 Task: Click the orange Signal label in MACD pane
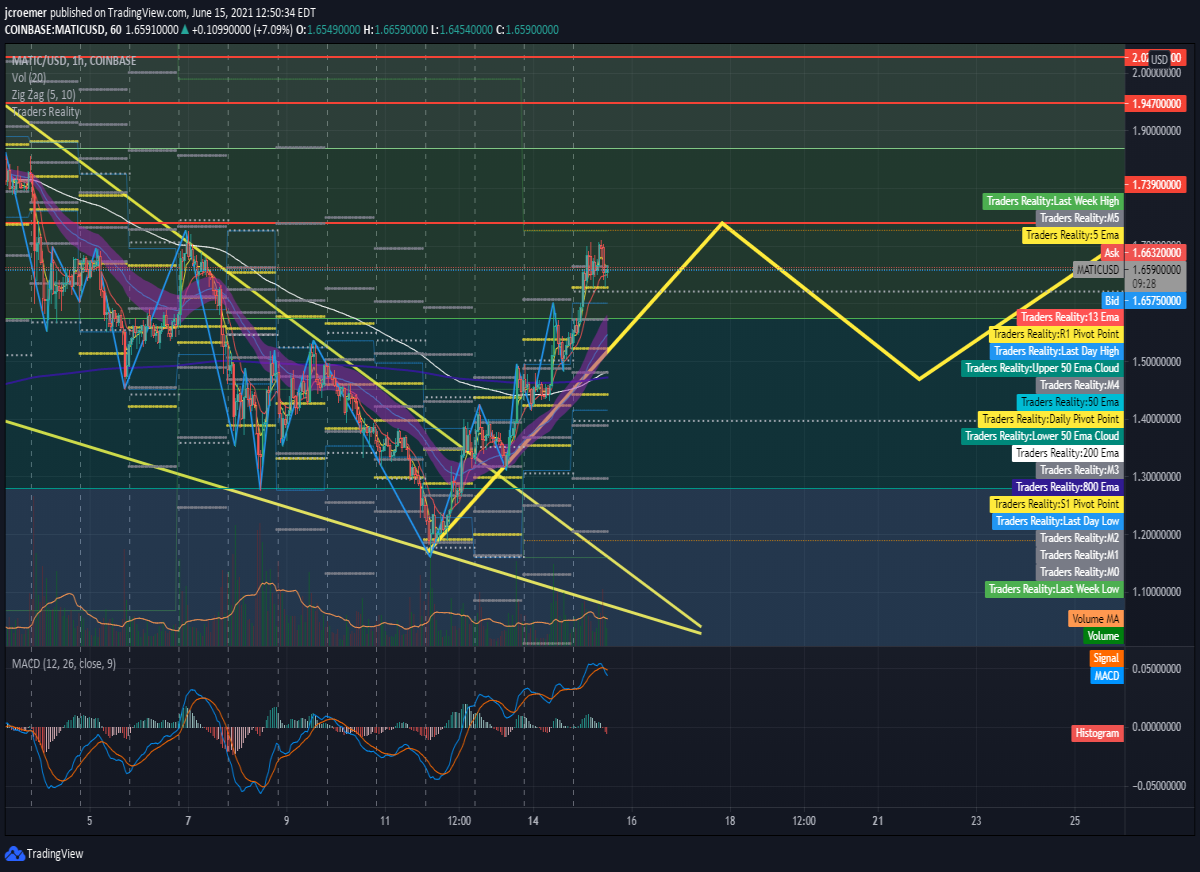(x=1106, y=658)
